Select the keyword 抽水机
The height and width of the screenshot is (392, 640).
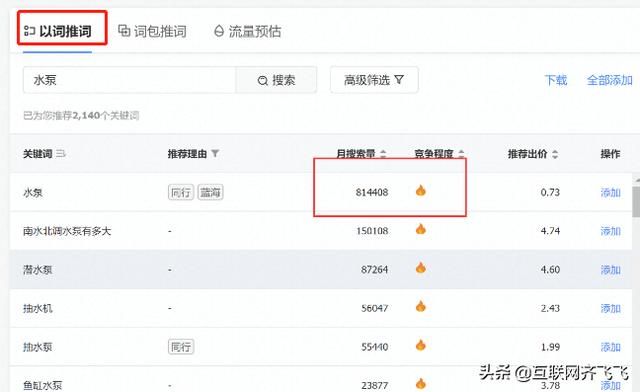point(38,308)
